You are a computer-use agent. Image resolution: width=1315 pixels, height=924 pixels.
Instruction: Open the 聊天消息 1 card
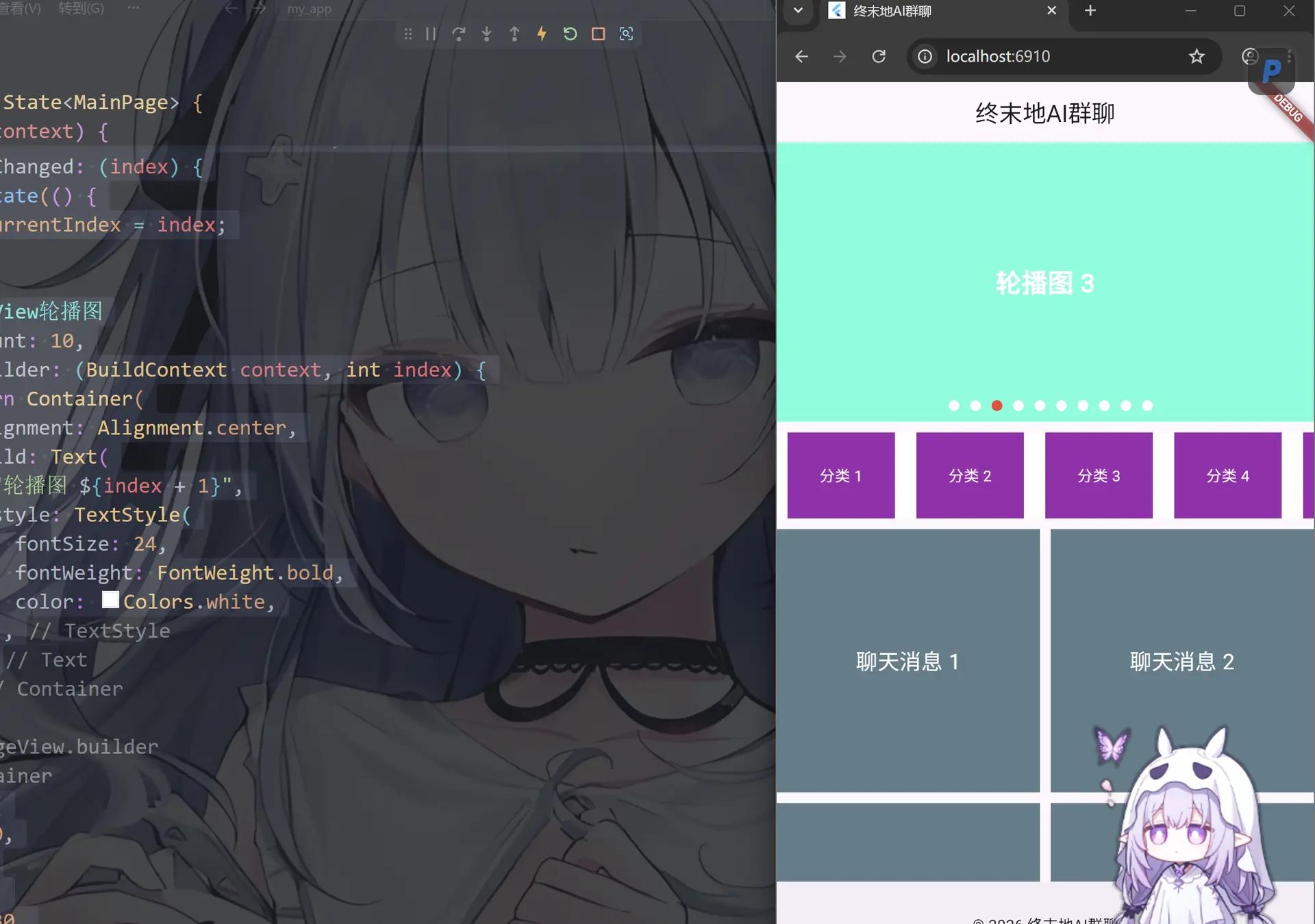click(x=908, y=661)
